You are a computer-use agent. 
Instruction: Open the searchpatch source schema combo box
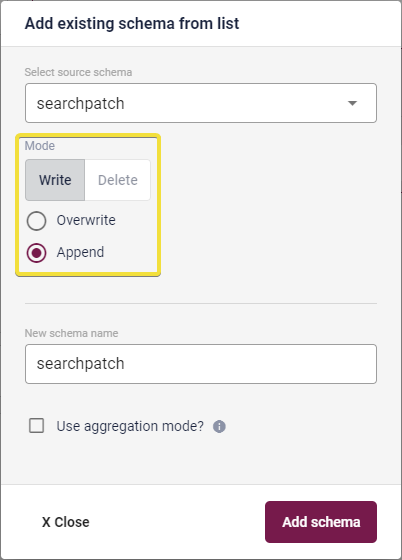pos(201,103)
